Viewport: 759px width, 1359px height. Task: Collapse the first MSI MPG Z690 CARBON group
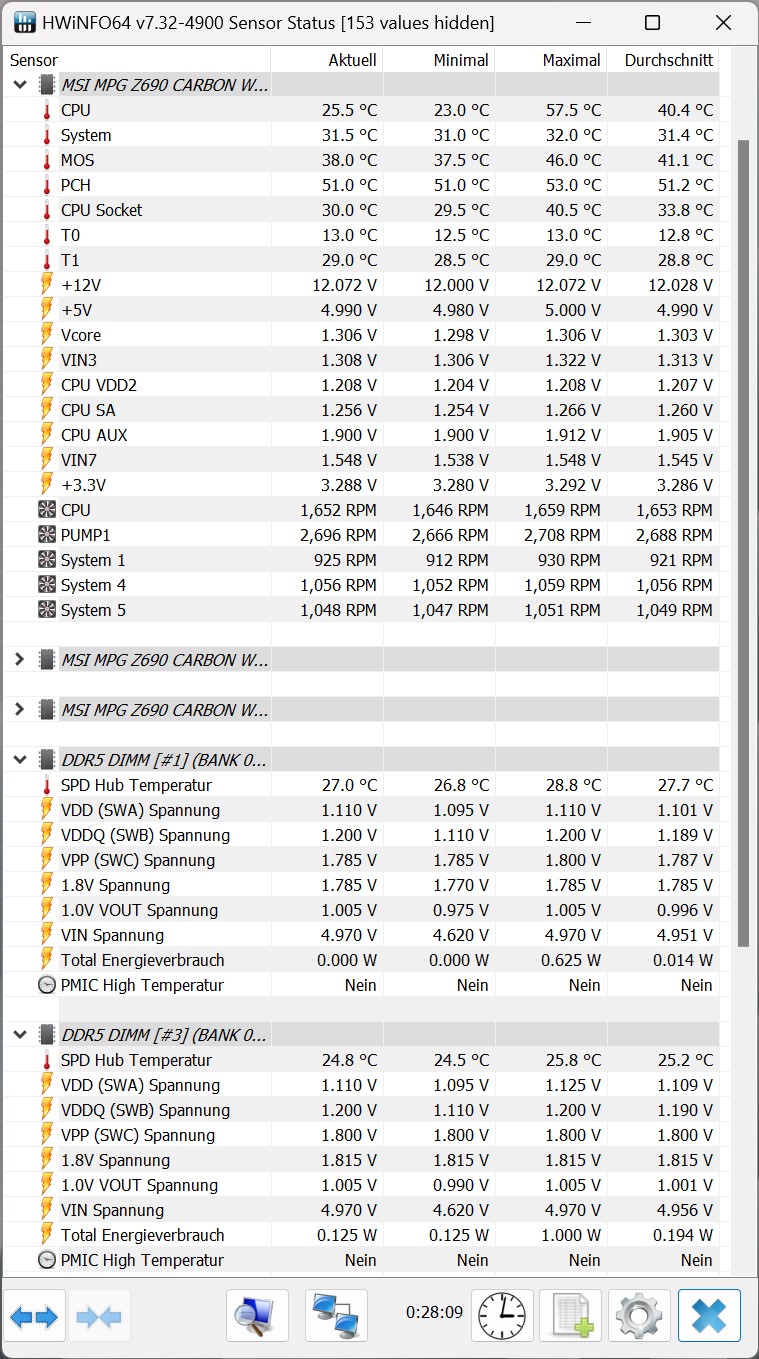pos(19,85)
